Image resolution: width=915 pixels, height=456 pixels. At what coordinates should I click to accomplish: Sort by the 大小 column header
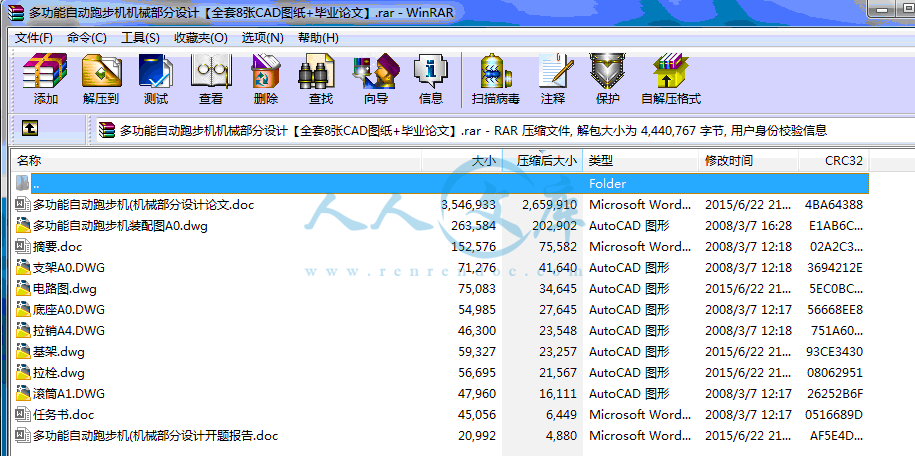click(462, 161)
